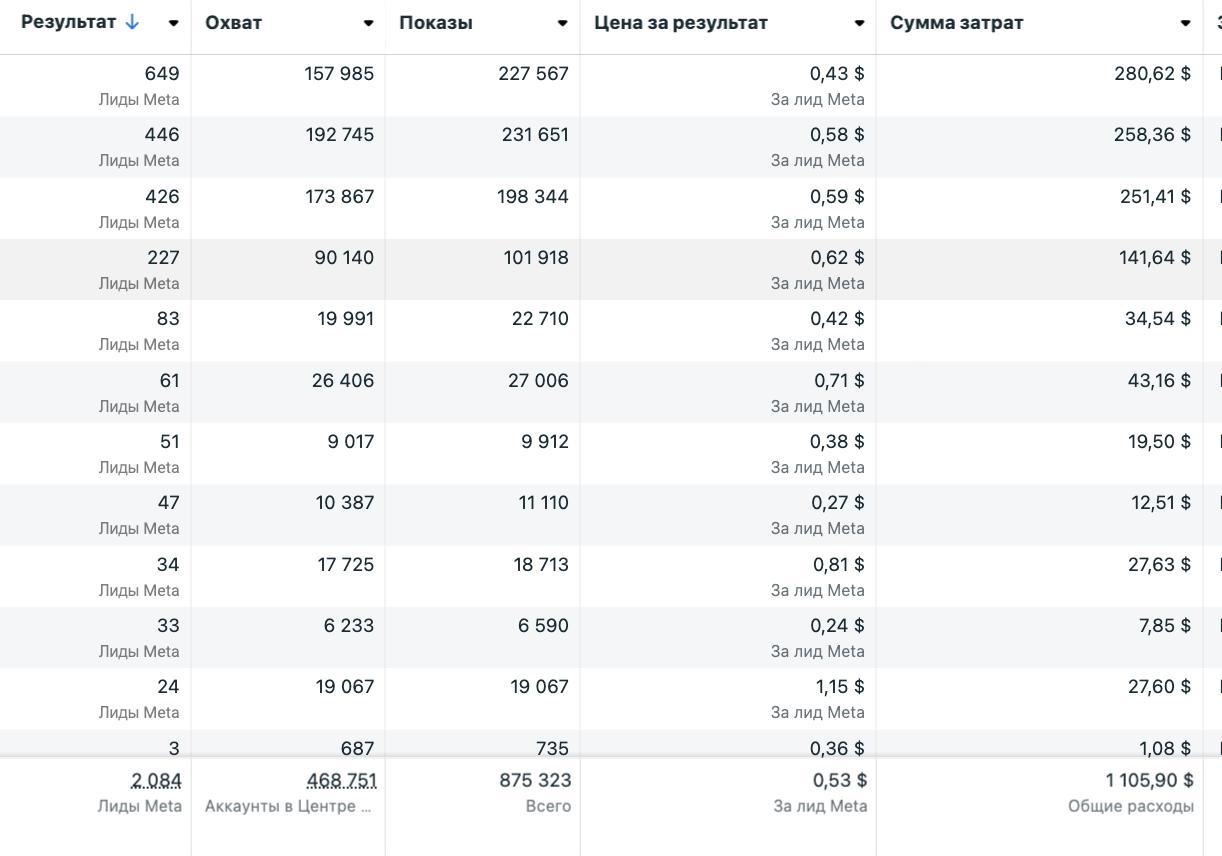This screenshot has height=856, width=1222.
Task: Click the Цена за результат header text
Action: [681, 23]
